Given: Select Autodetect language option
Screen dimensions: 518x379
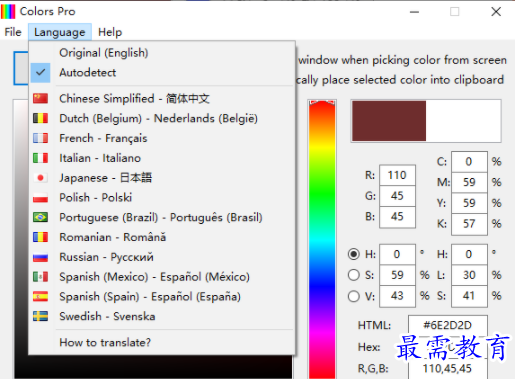Looking at the screenshot, I should click(x=162, y=72).
